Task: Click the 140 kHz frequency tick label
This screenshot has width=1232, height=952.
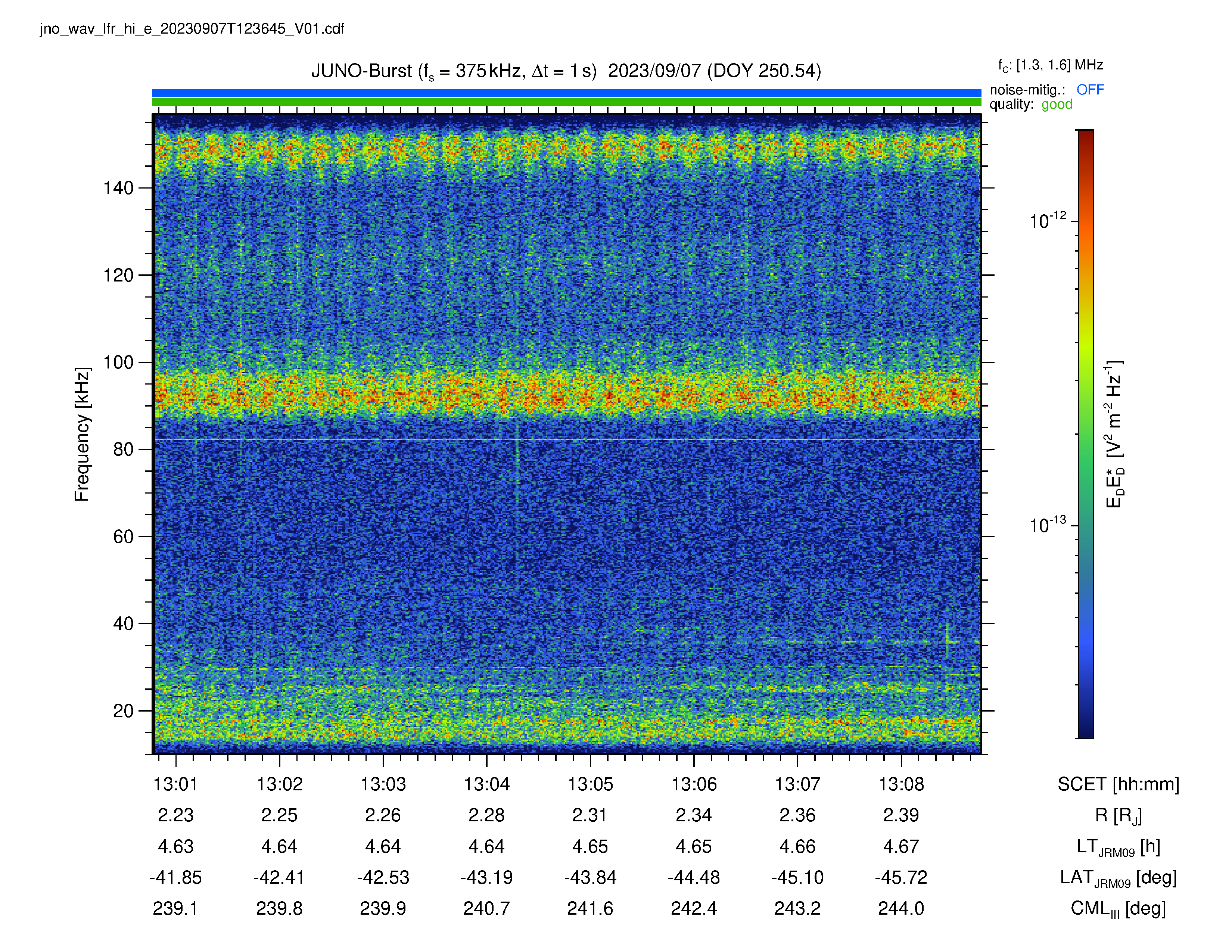Action: (x=118, y=188)
